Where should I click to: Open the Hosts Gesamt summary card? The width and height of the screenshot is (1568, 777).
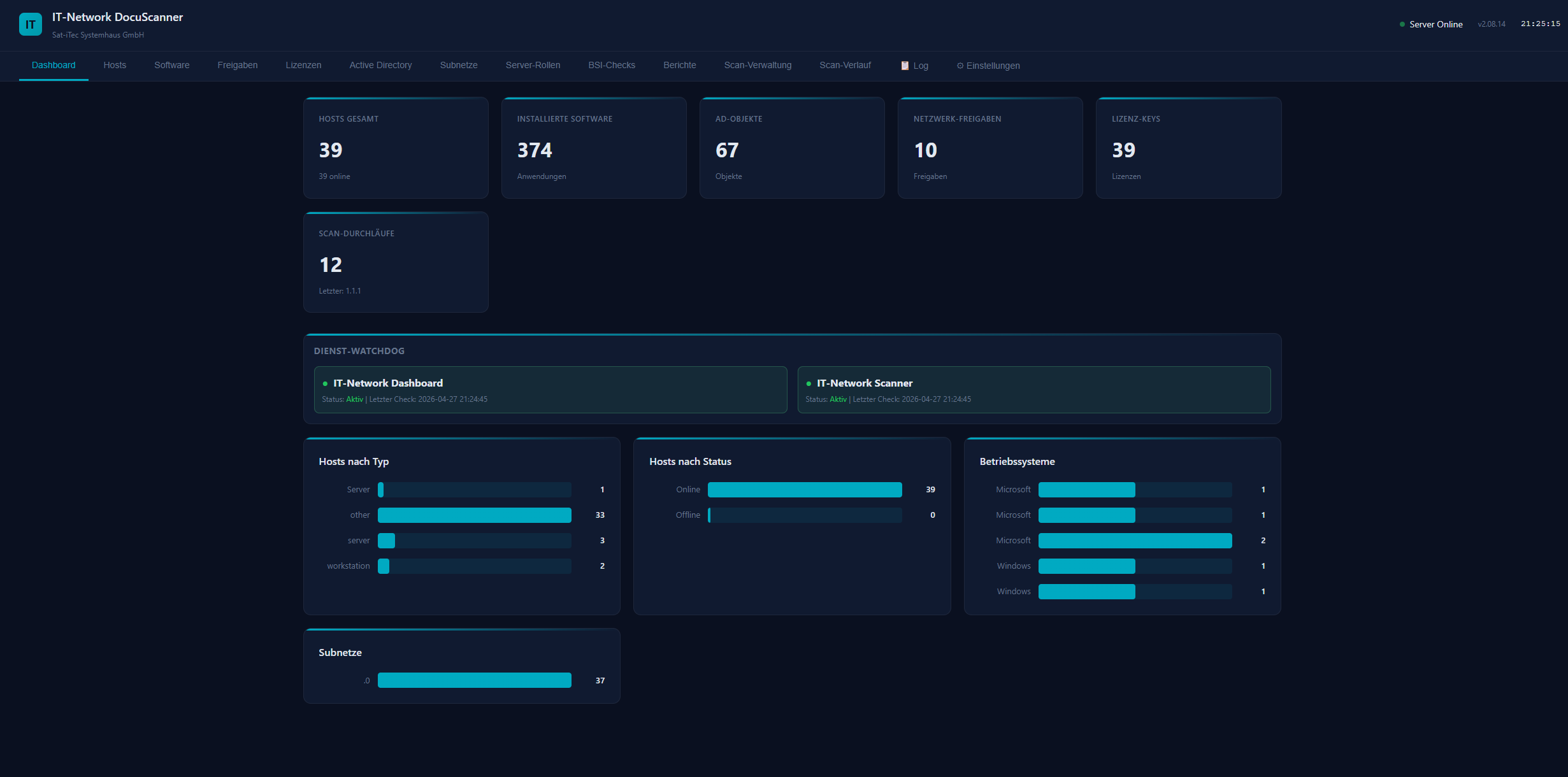(395, 147)
